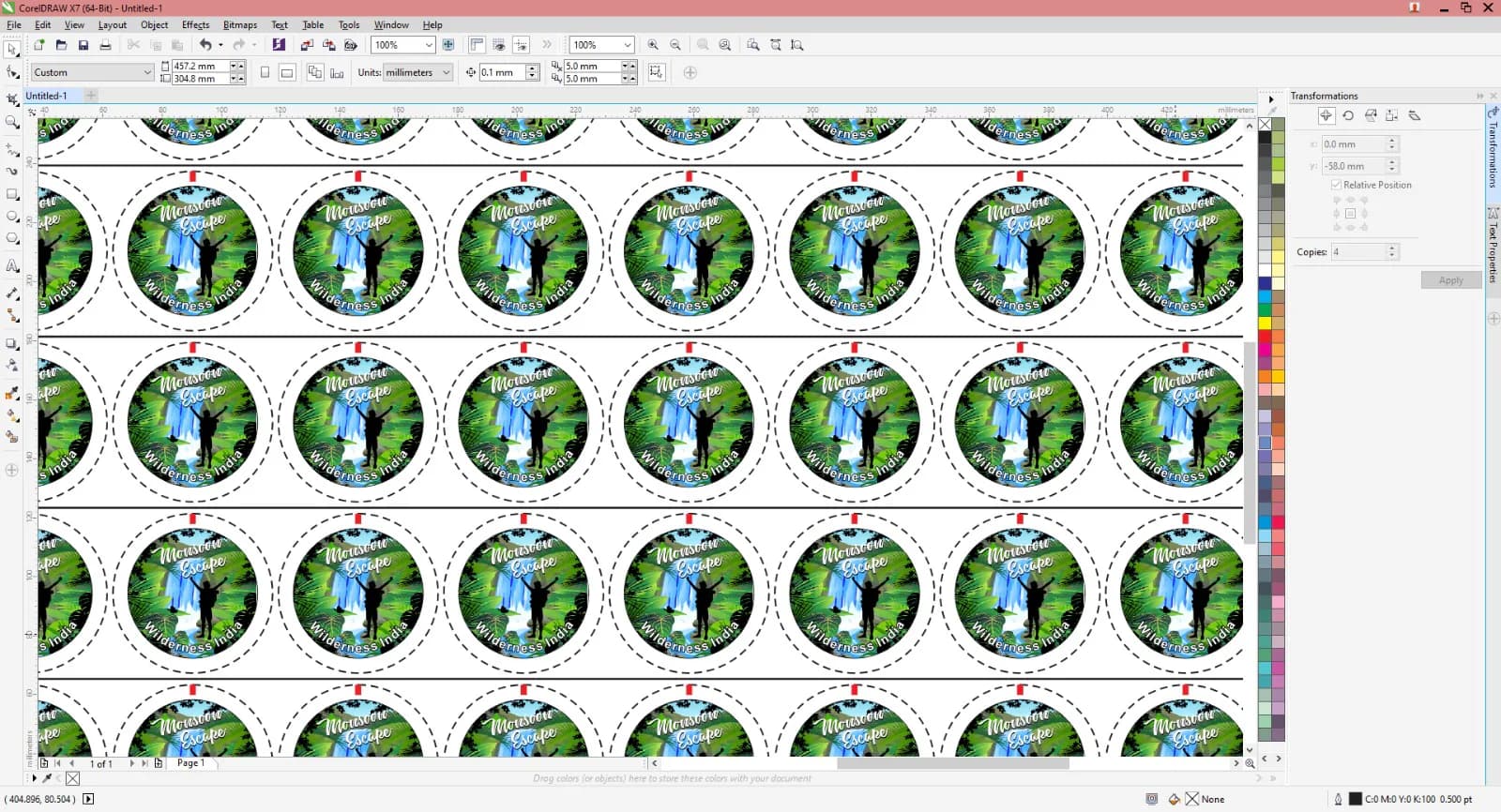This screenshot has width=1501, height=812.
Task: Select the Connector tool
Action: [12, 316]
